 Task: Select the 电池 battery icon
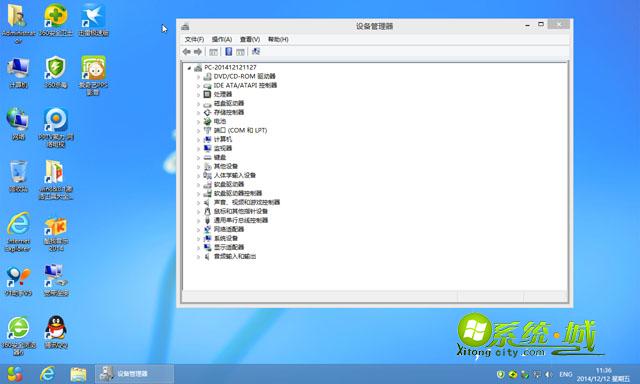tap(207, 122)
